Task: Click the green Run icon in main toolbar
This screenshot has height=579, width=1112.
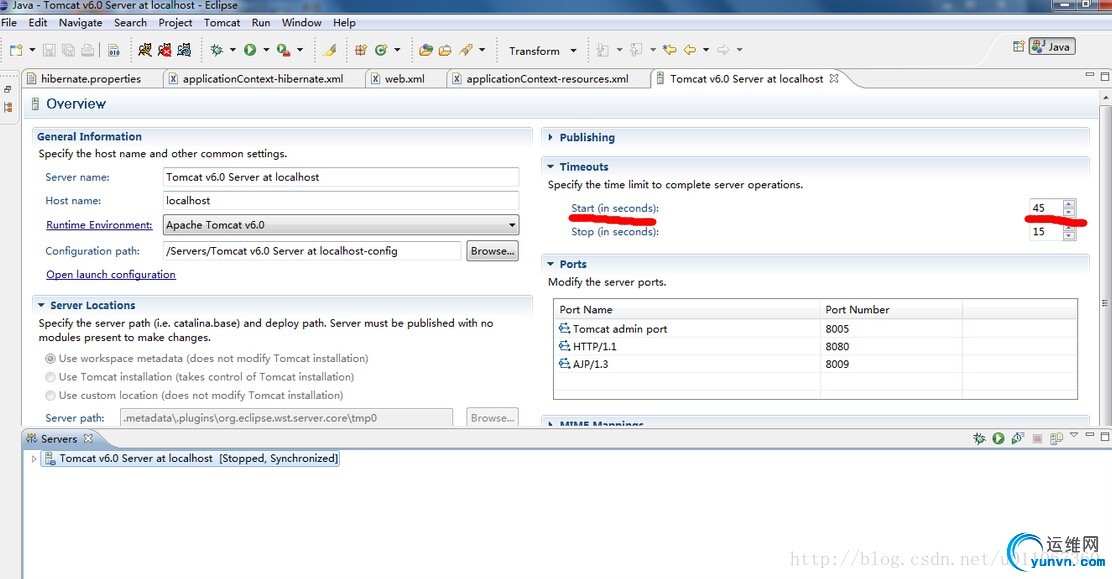Action: click(250, 50)
